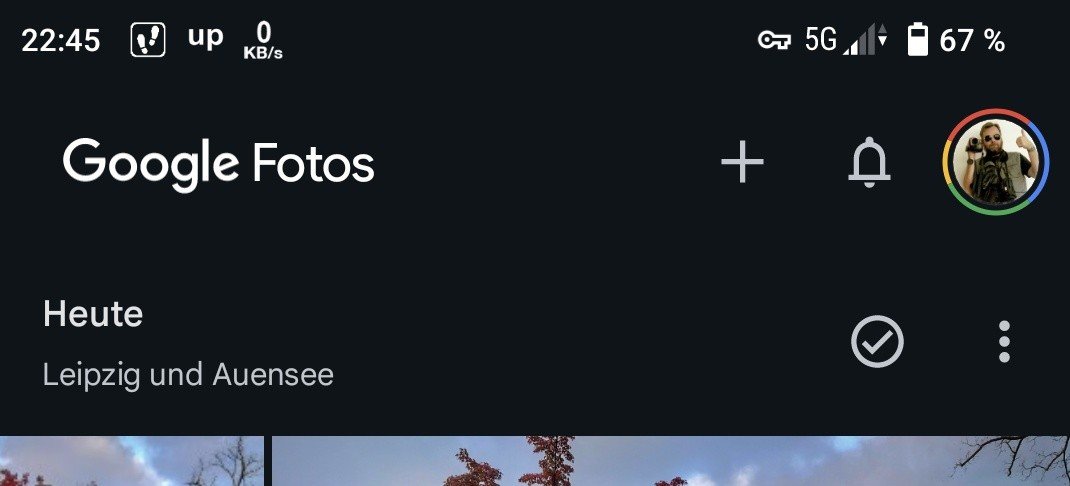Tap the battery icon in status bar
Viewport: 1070px width, 486px height.
pos(918,39)
